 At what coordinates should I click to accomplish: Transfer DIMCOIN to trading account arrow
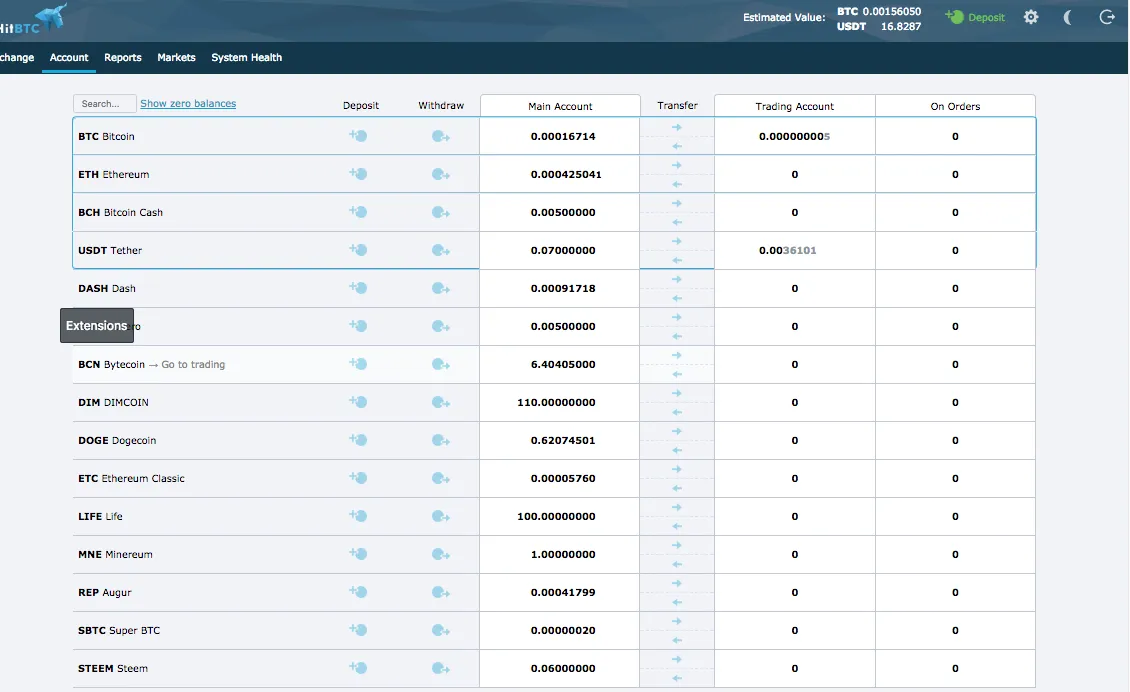(677, 394)
